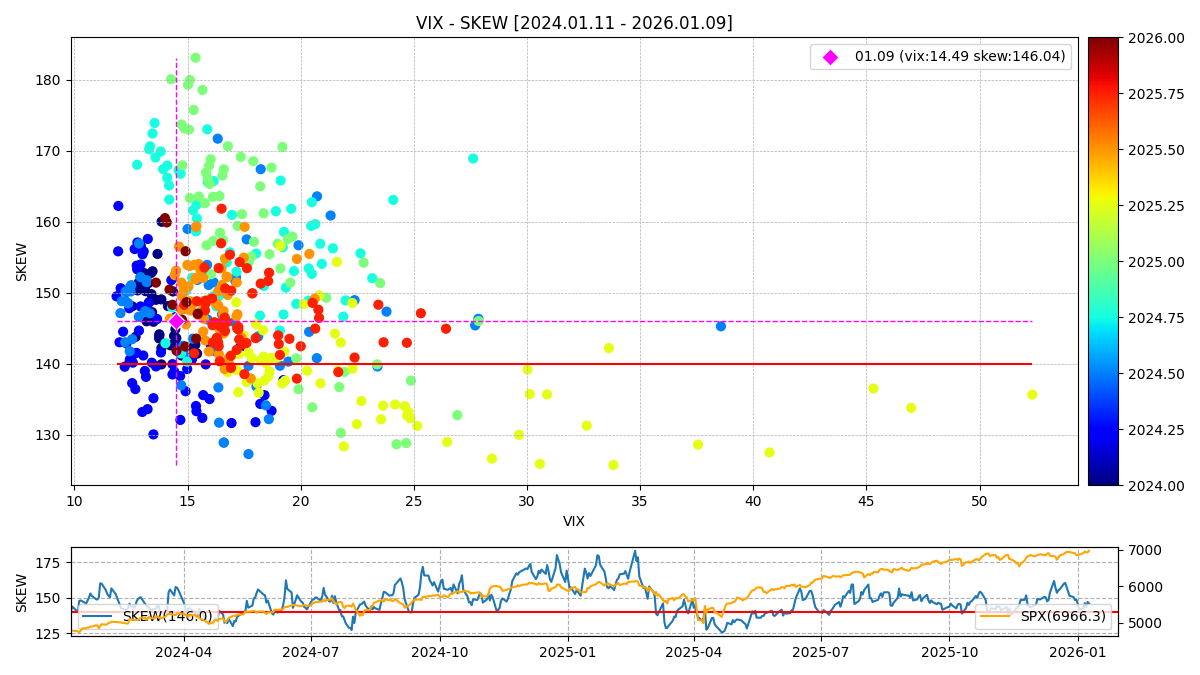Screen dimensions: 1200x675
Task: Click the 7000 tick on the SPX axis
Action: [x=1142, y=550]
